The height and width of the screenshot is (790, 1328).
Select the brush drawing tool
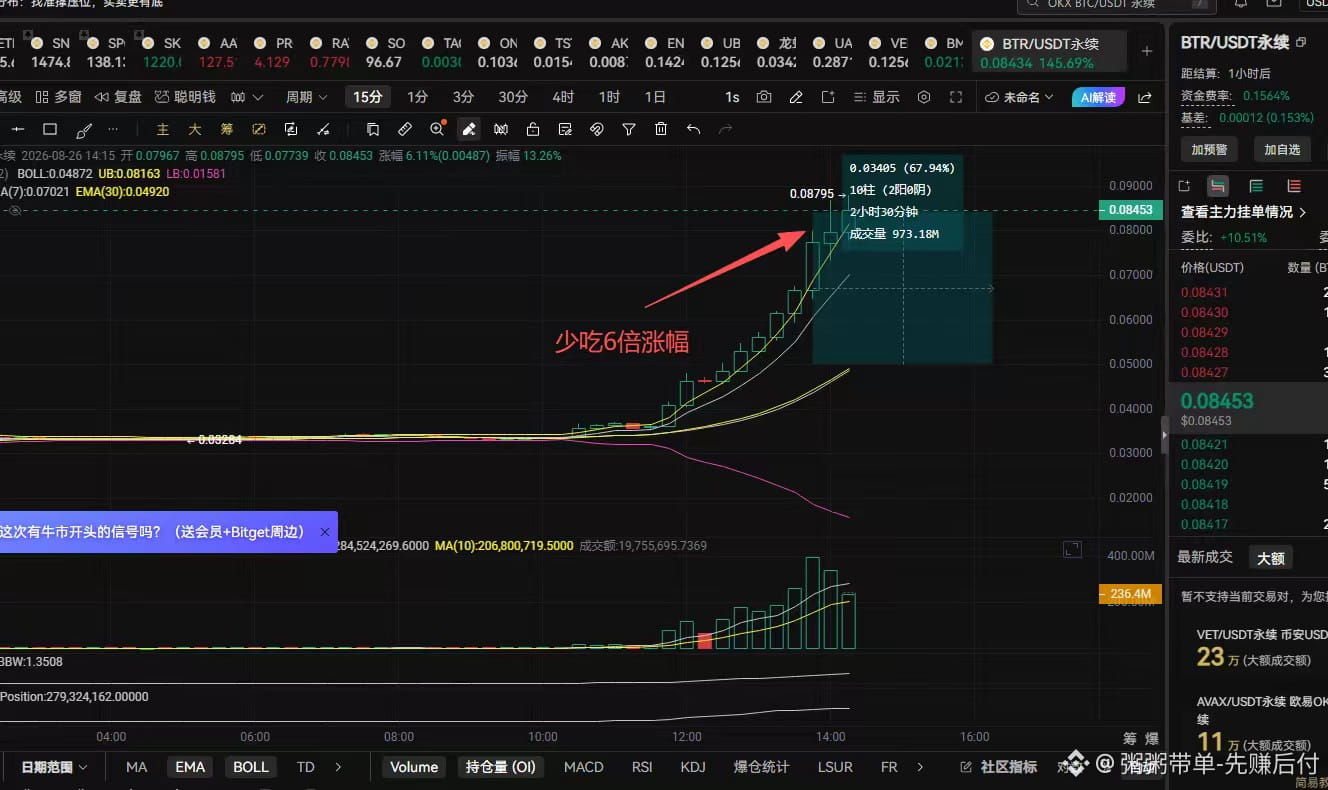point(84,129)
